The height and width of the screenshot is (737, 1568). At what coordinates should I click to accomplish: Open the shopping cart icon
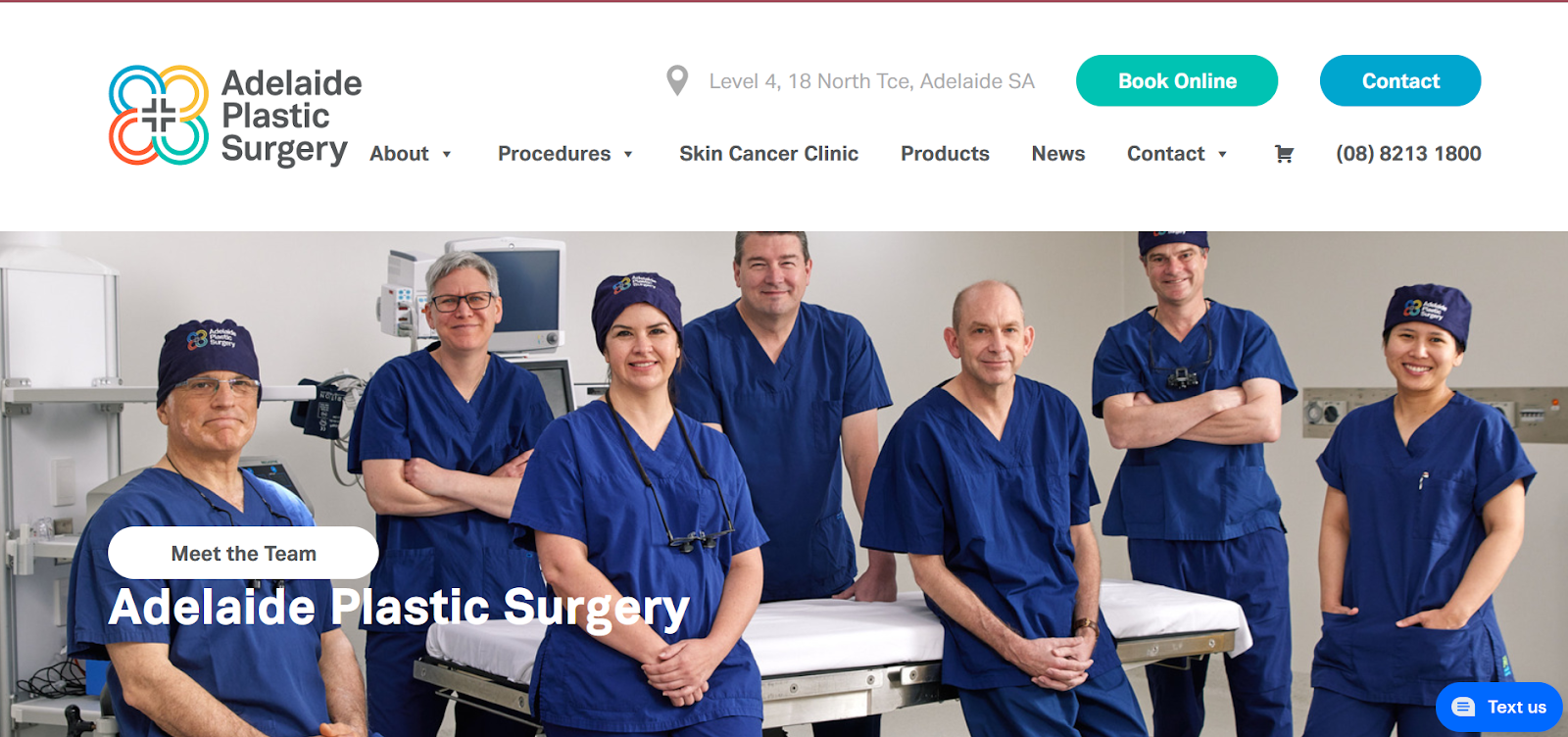1284,154
